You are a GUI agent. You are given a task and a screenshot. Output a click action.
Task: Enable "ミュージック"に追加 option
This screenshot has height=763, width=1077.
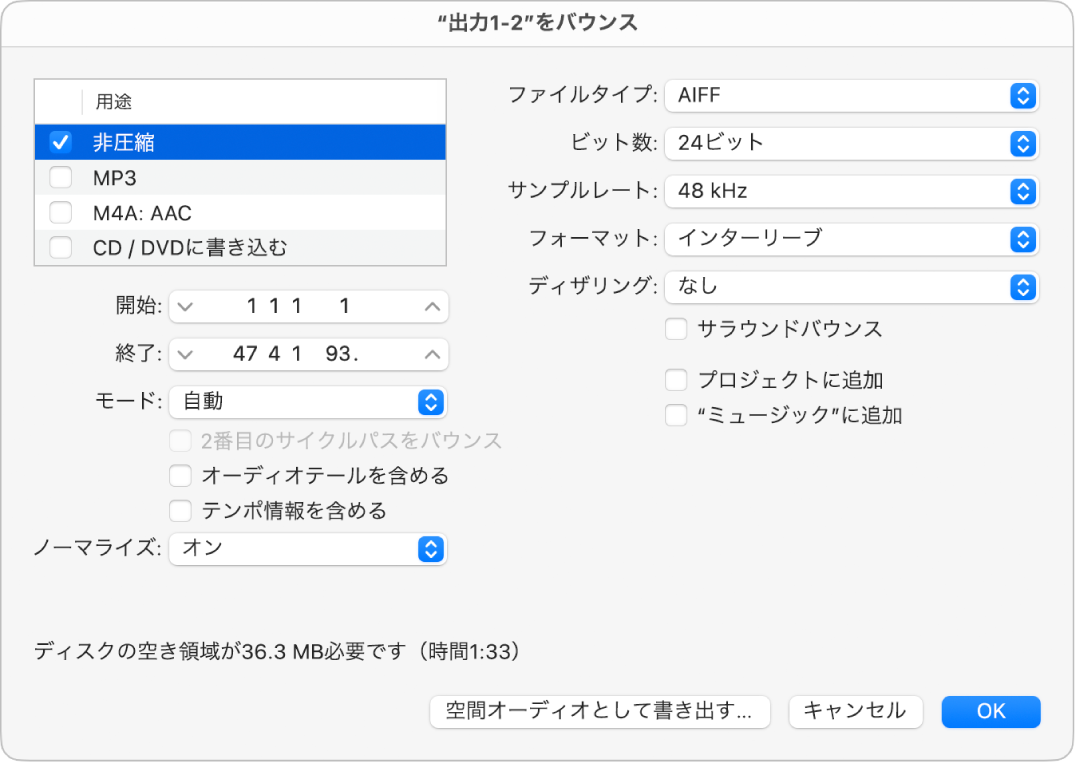click(677, 415)
